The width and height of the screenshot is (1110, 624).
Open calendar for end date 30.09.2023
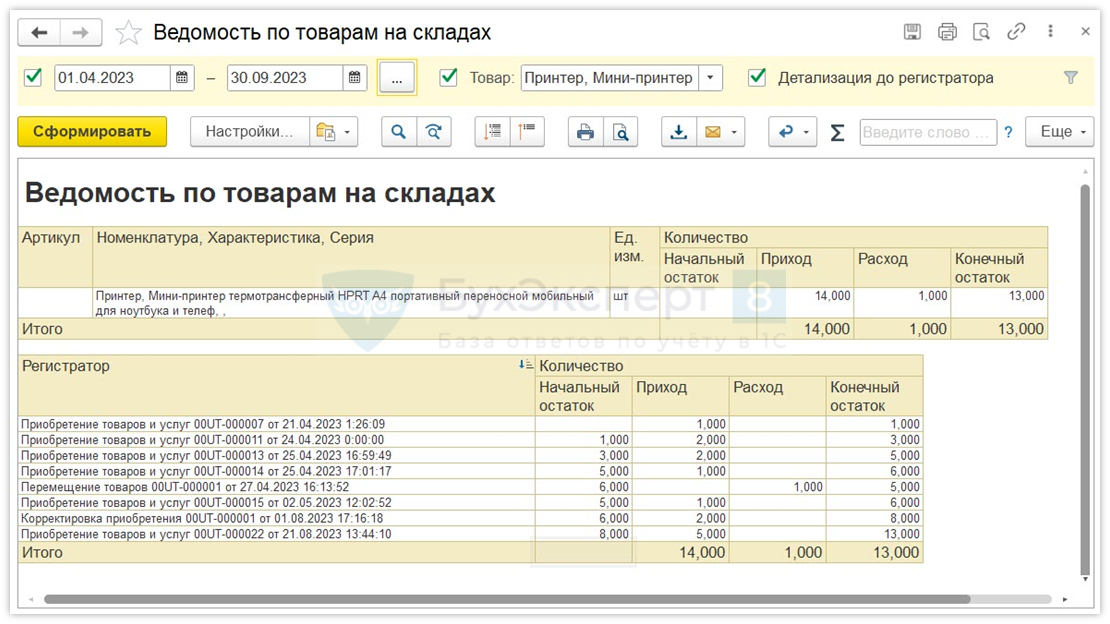coord(355,78)
